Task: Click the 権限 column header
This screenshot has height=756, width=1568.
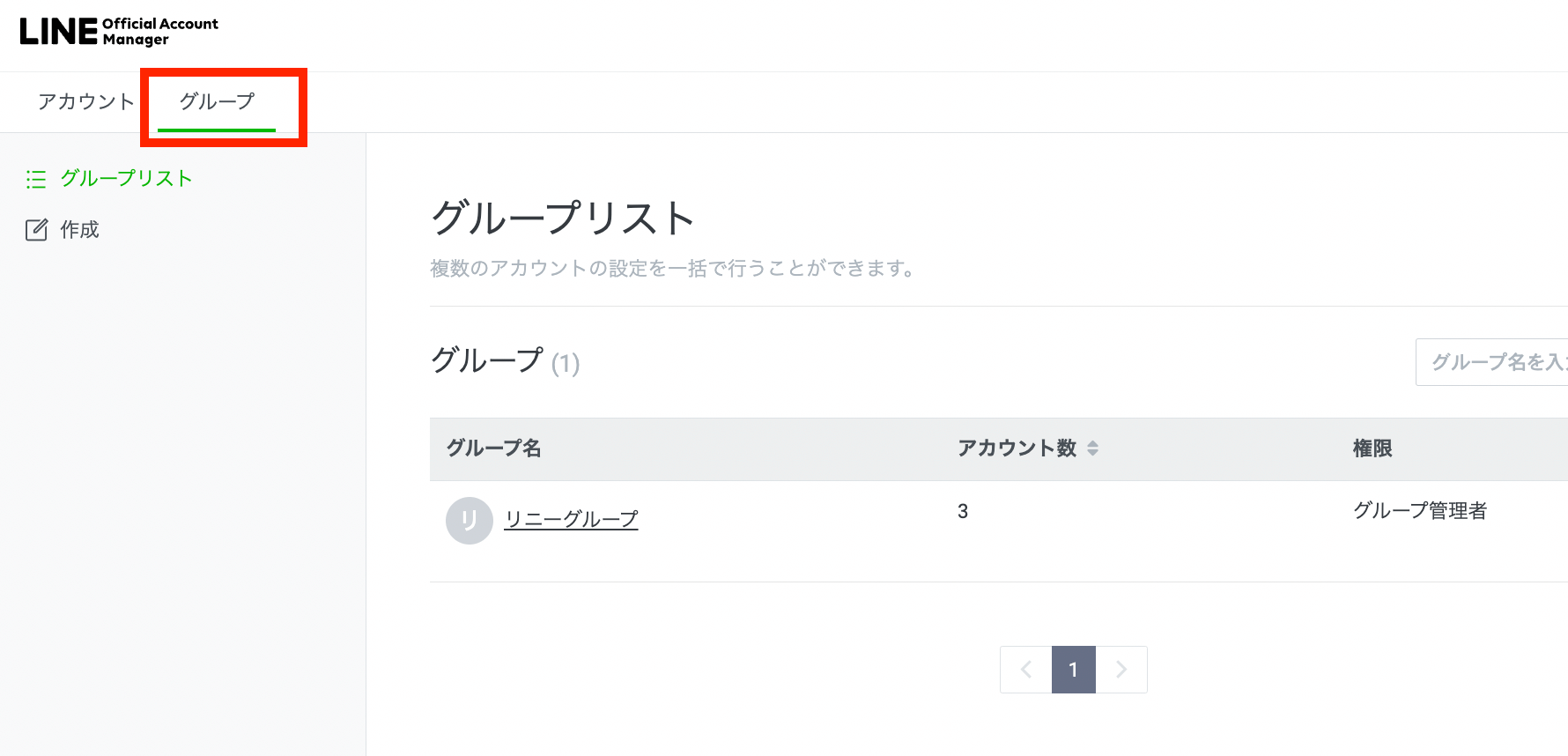Action: click(x=1372, y=448)
